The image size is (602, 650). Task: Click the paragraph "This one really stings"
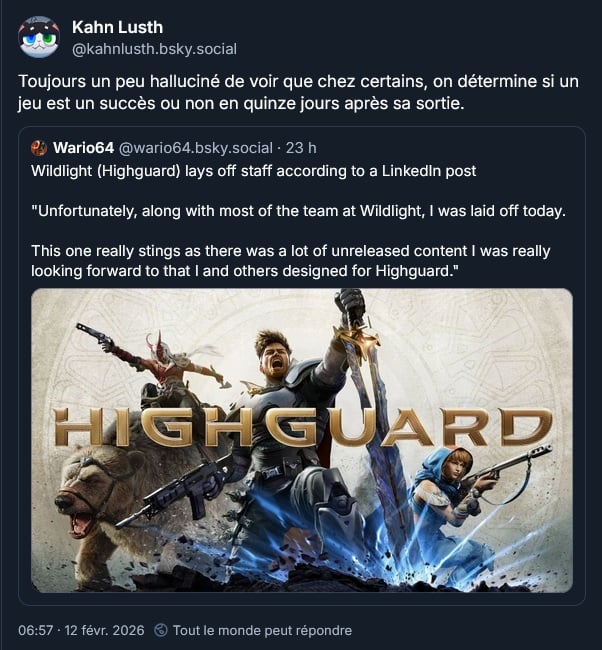[291, 261]
